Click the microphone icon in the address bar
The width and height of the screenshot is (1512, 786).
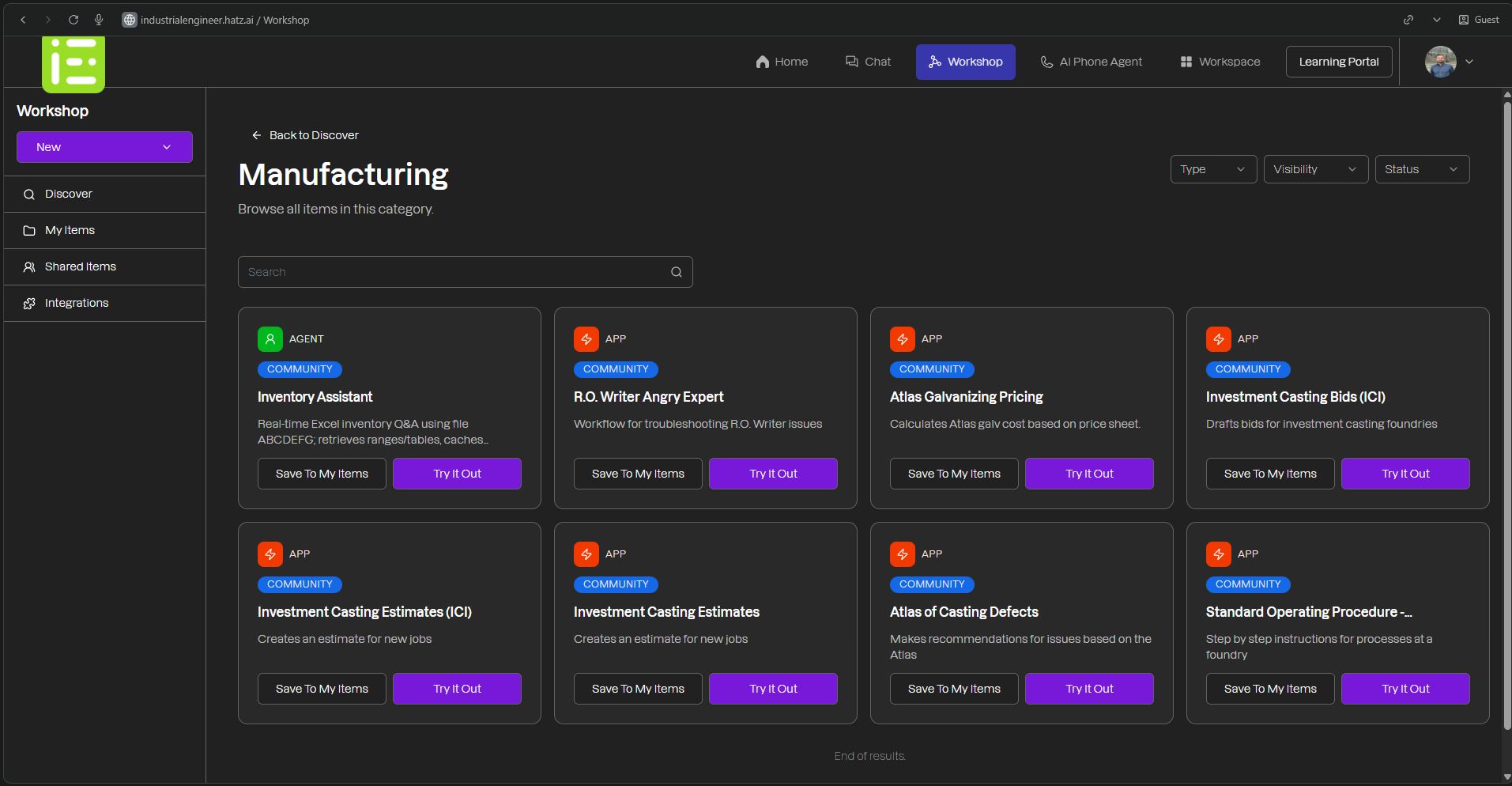(99, 20)
